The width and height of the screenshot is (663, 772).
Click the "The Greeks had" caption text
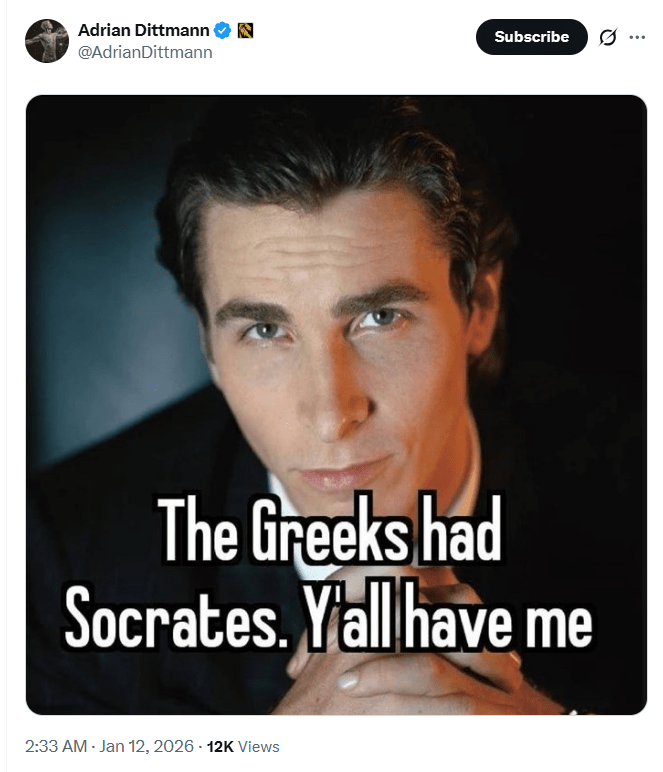(330, 530)
